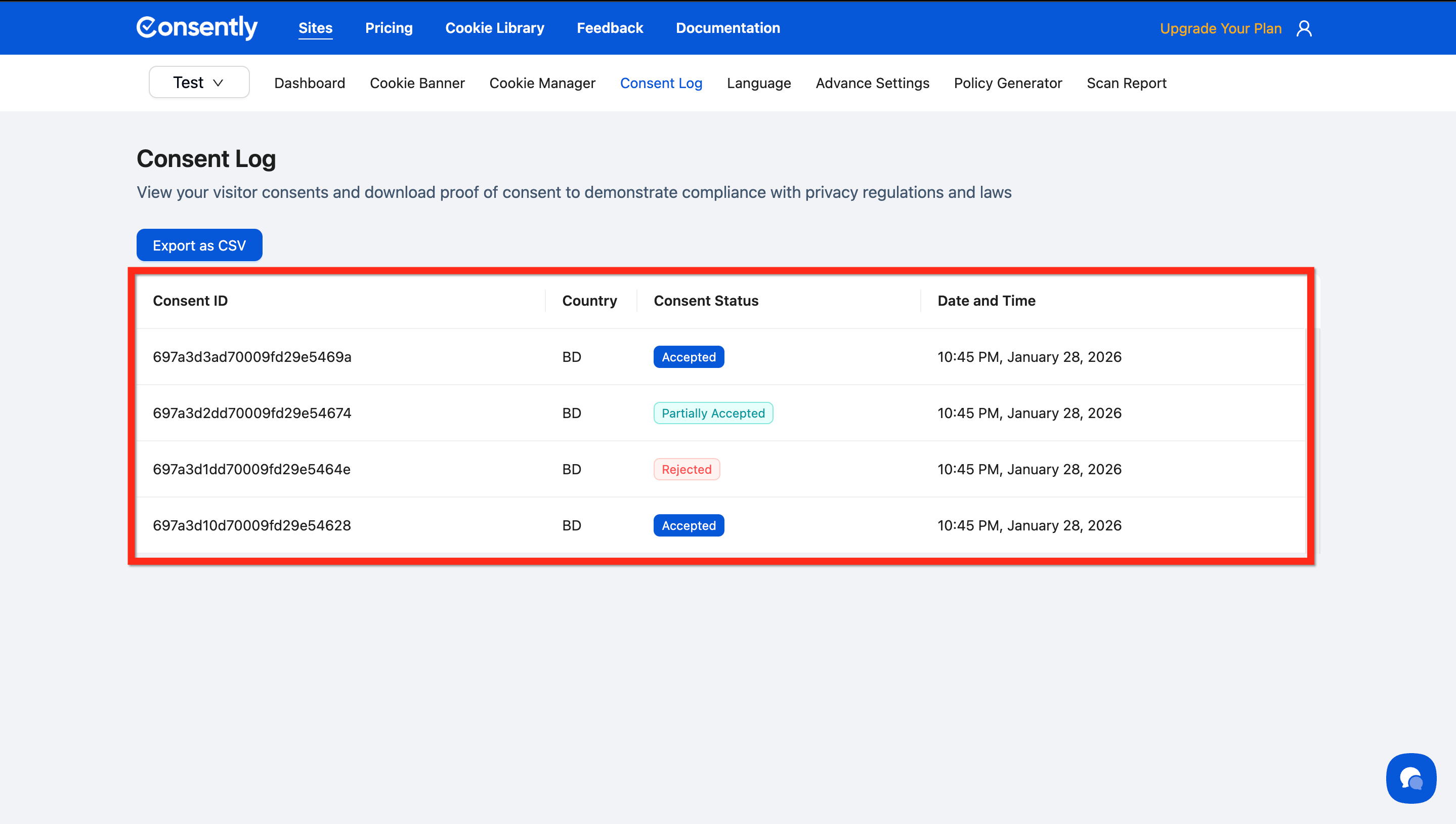Go to the Pricing page
The image size is (1456, 824).
point(389,28)
